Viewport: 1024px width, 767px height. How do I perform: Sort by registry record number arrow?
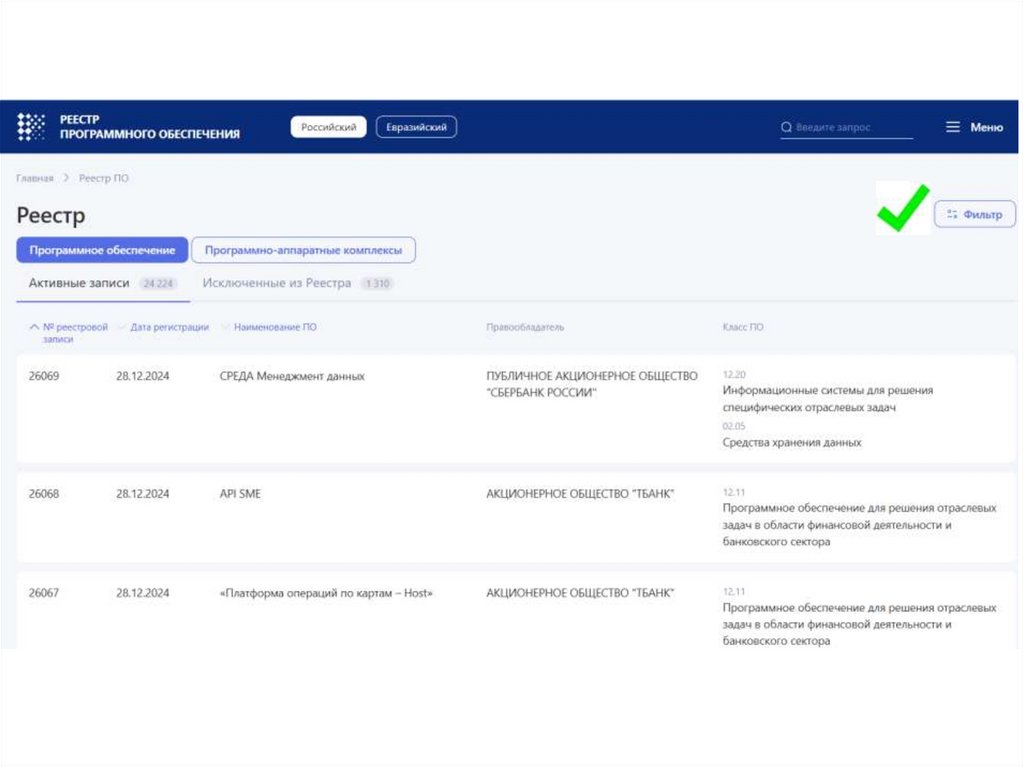click(x=35, y=327)
